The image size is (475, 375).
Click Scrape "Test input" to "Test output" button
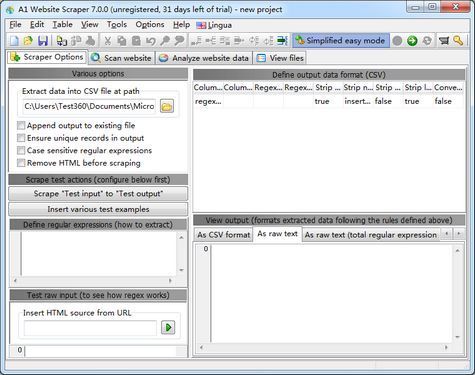[98, 194]
